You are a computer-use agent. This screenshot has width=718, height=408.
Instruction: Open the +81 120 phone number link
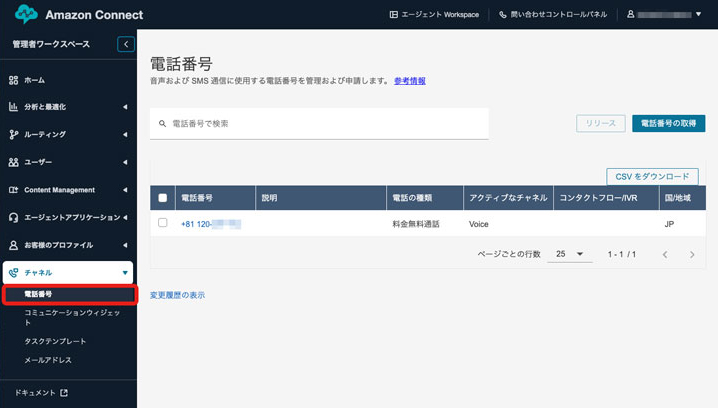tap(211, 224)
